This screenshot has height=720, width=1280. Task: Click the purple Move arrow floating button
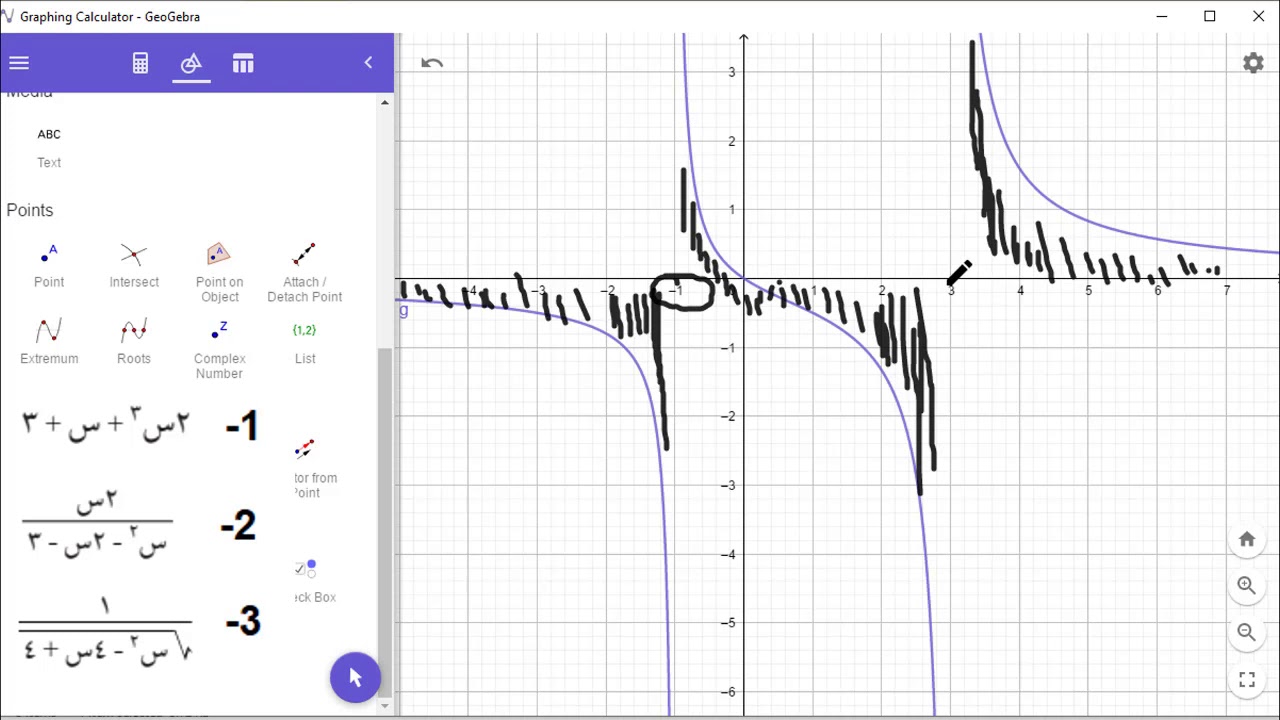(x=355, y=678)
